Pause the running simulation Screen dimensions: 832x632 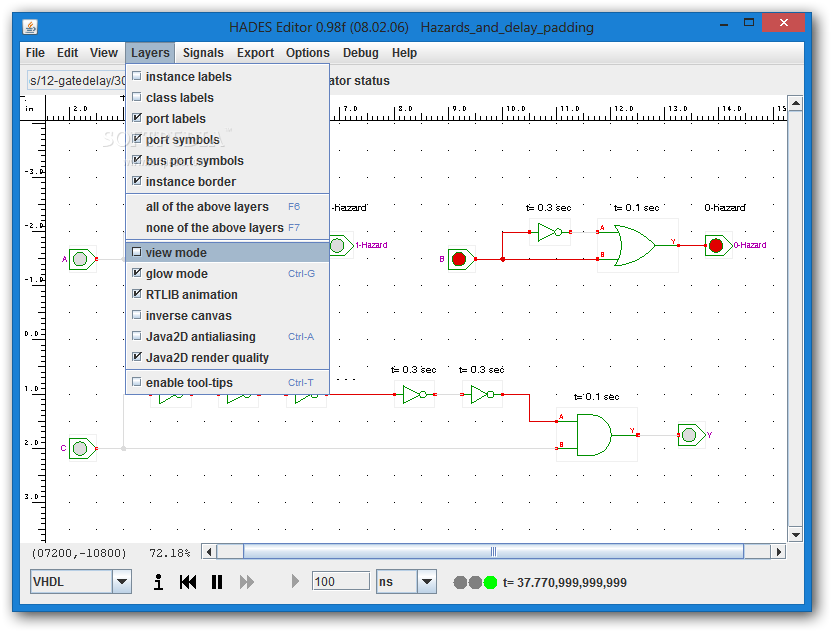pyautogui.click(x=217, y=582)
